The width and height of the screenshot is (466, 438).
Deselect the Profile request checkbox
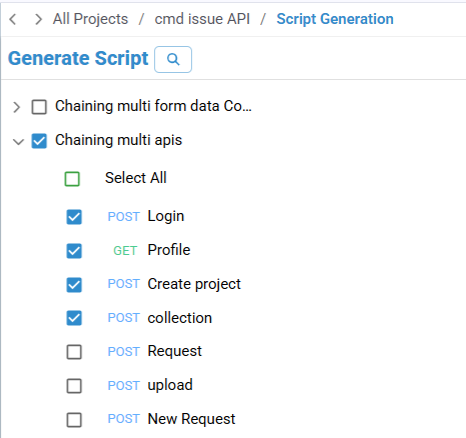74,251
